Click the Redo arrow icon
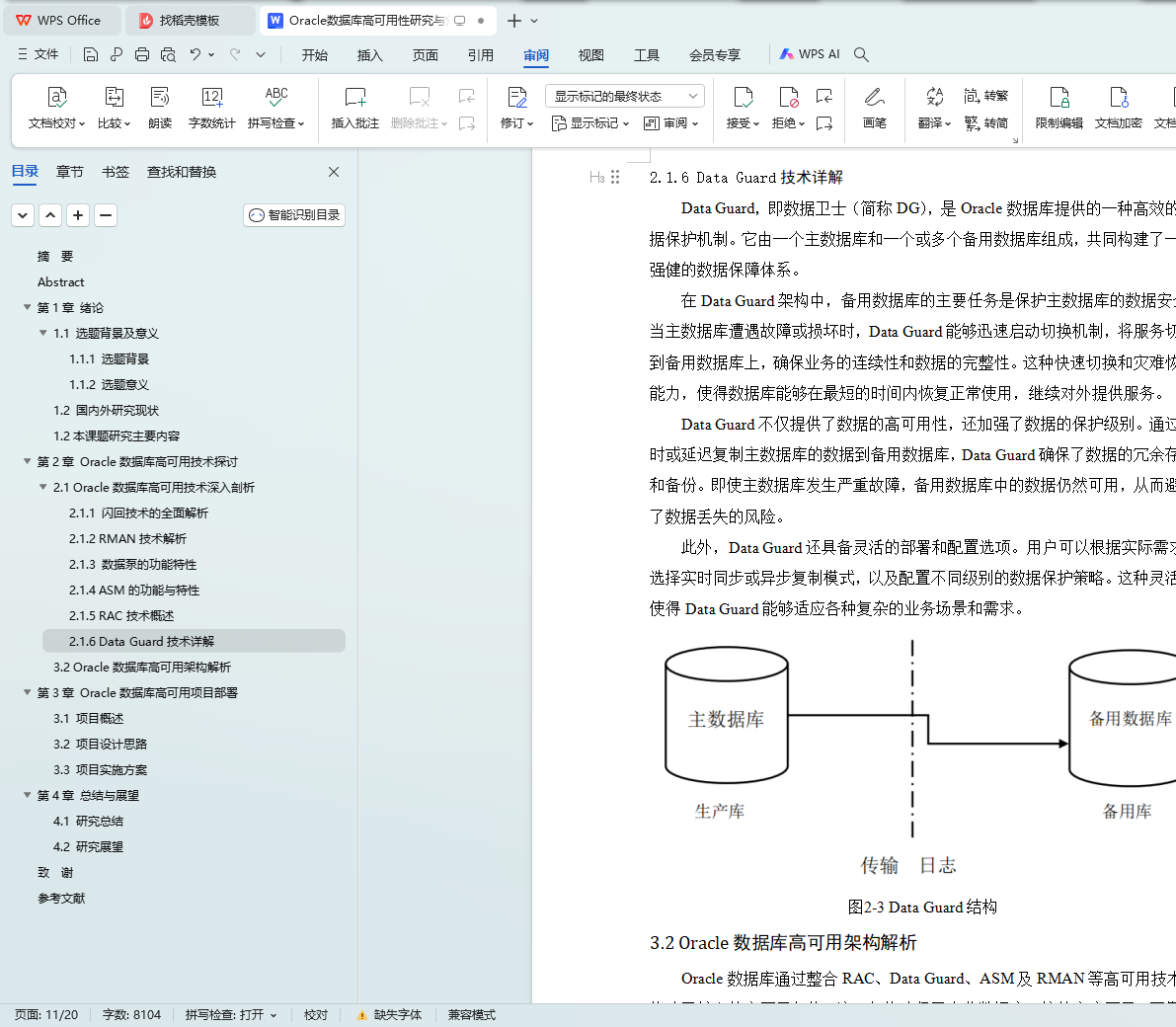This screenshot has height=1027, width=1176. (x=235, y=54)
